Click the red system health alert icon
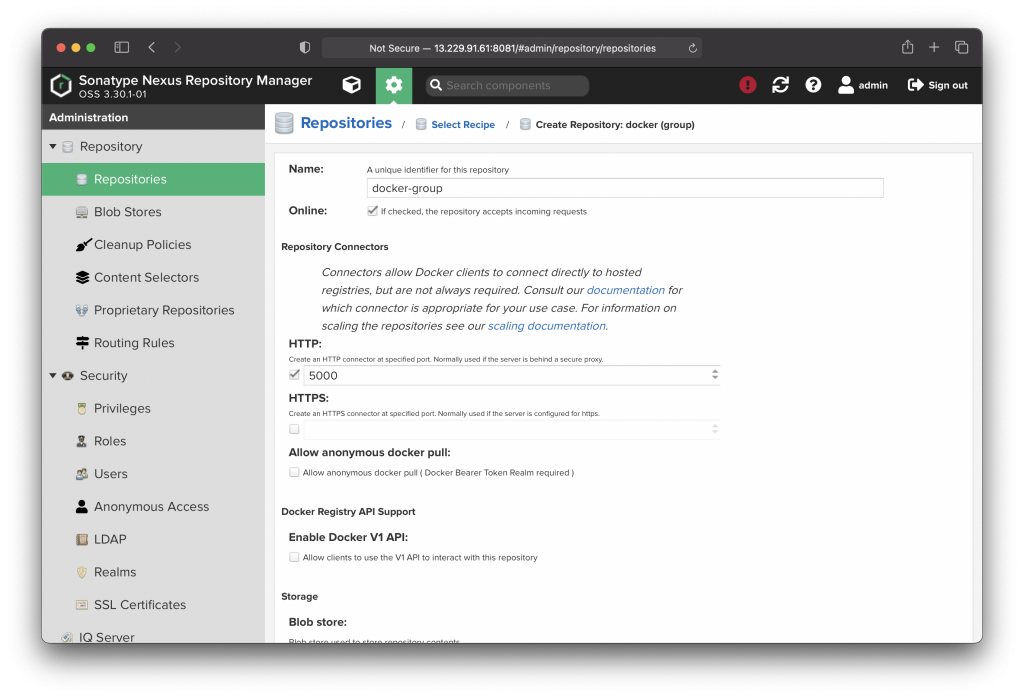 pos(747,85)
